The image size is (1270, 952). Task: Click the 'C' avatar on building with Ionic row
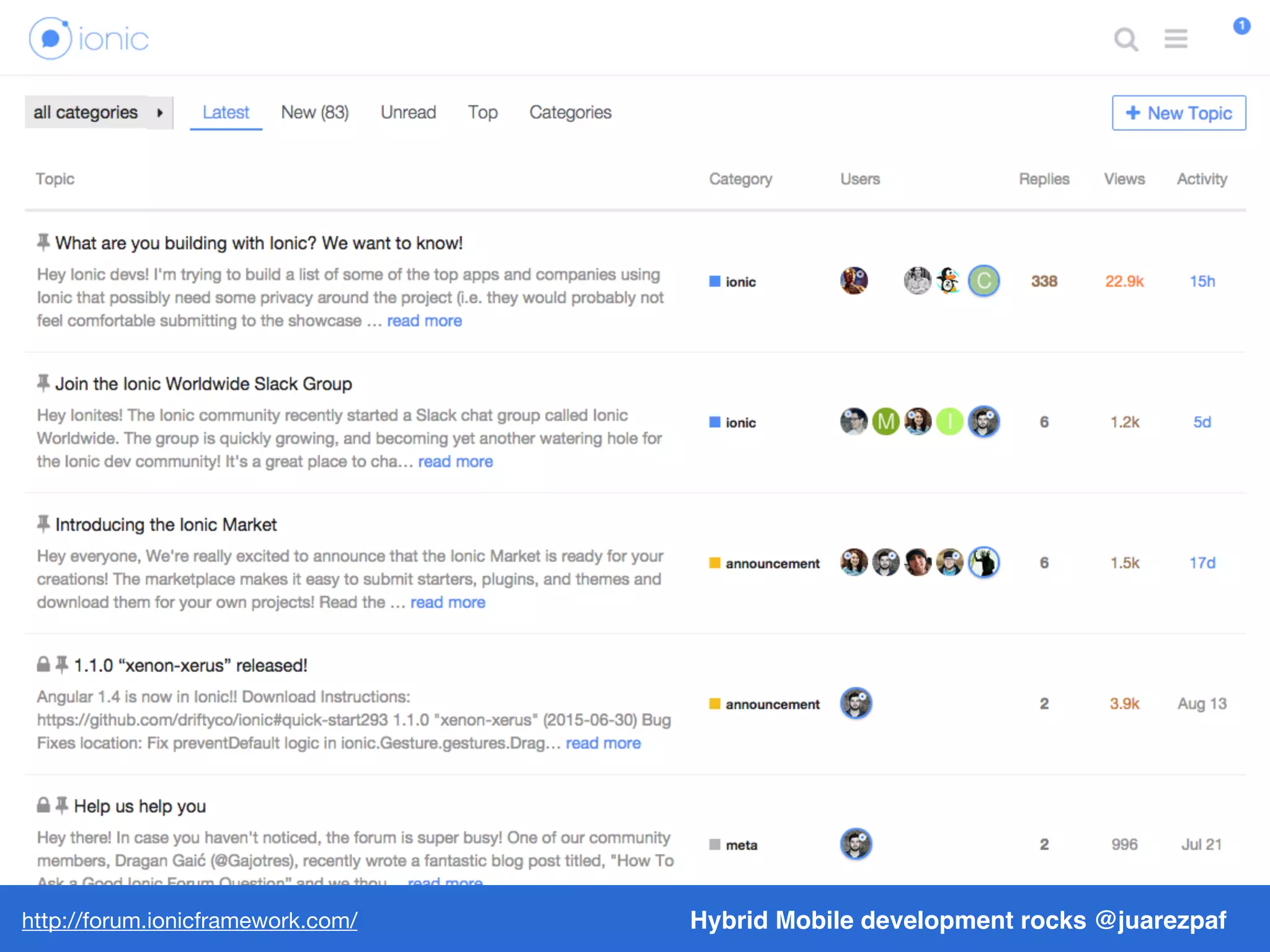point(984,281)
